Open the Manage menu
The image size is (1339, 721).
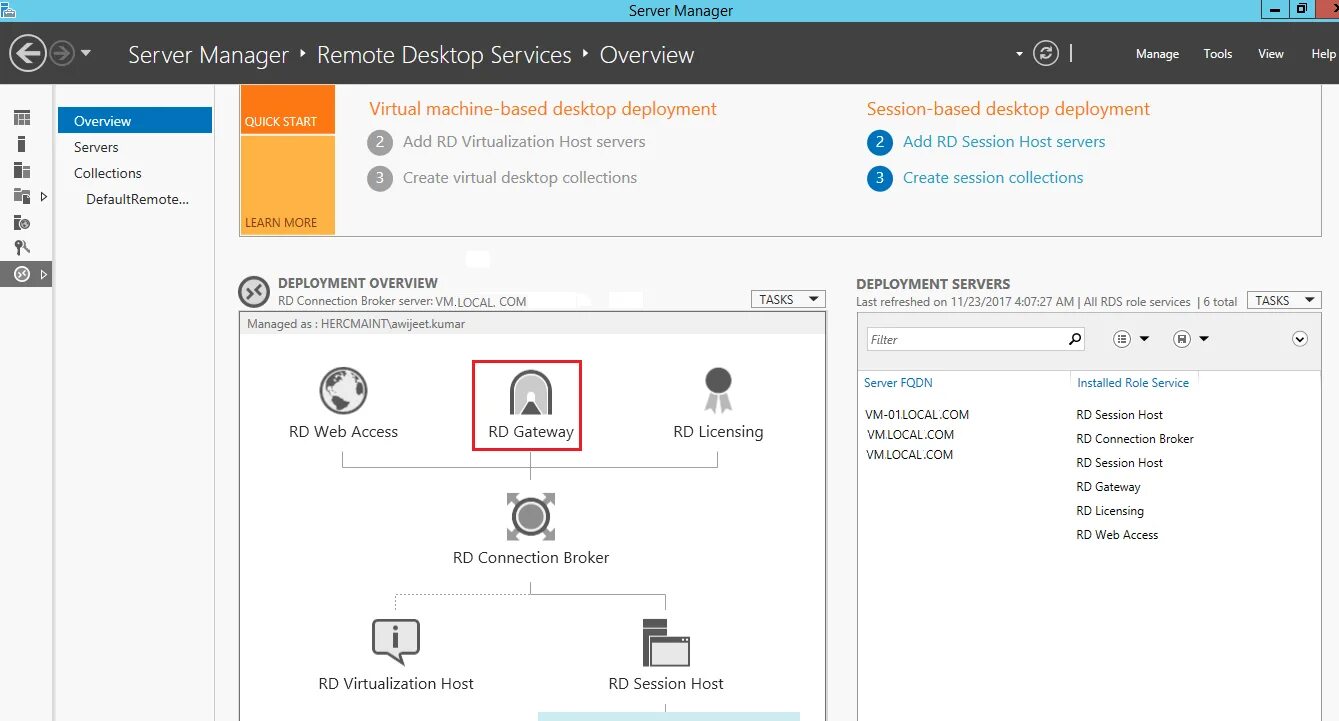coord(1157,54)
